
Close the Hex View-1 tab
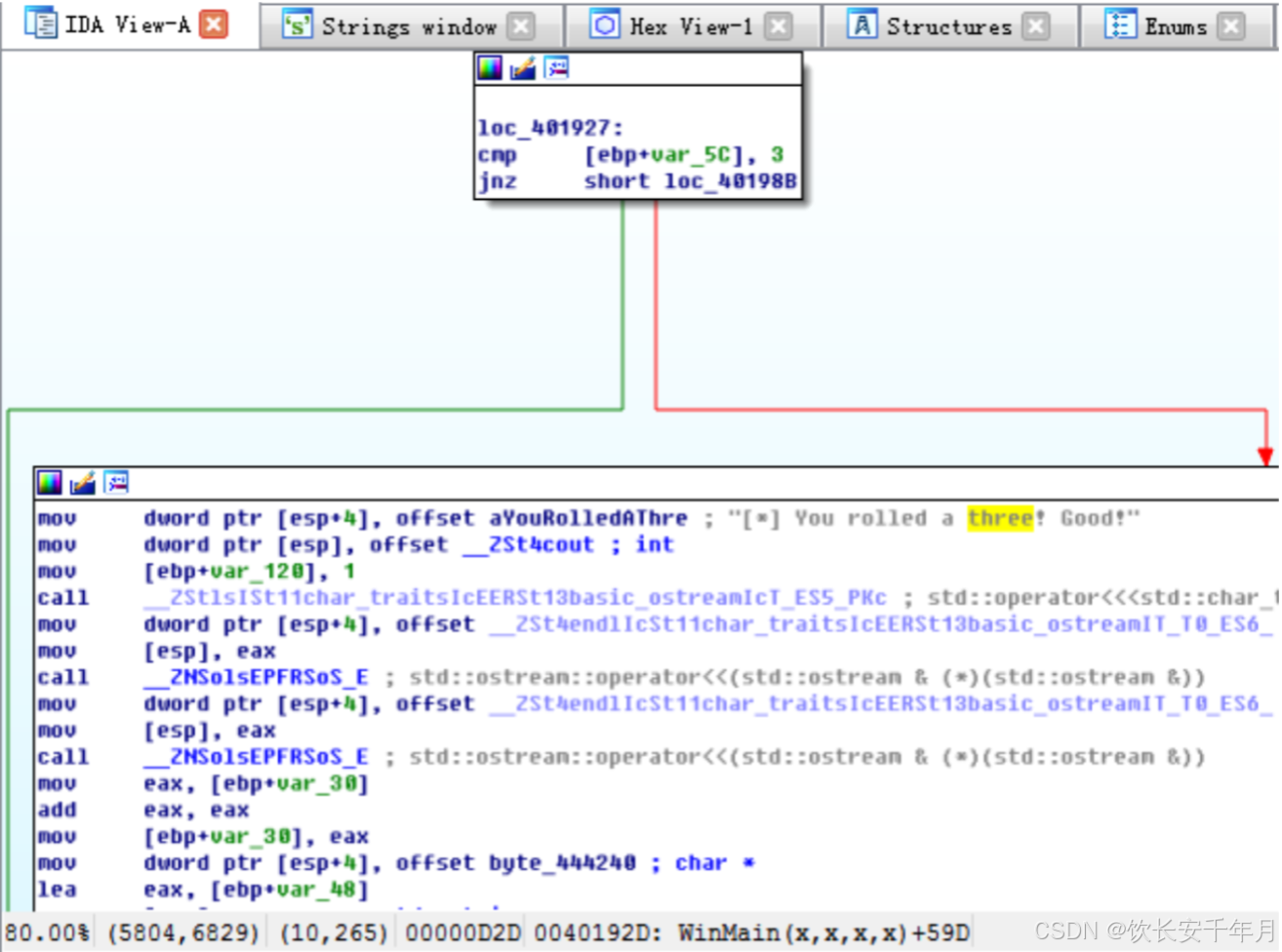pyautogui.click(x=778, y=26)
